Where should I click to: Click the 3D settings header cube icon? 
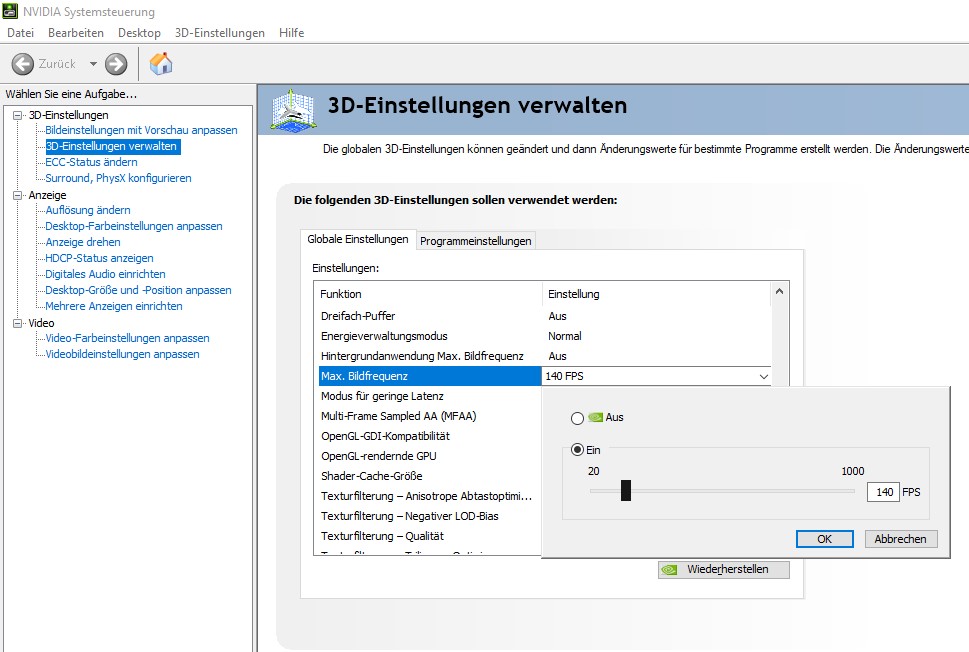tap(294, 111)
